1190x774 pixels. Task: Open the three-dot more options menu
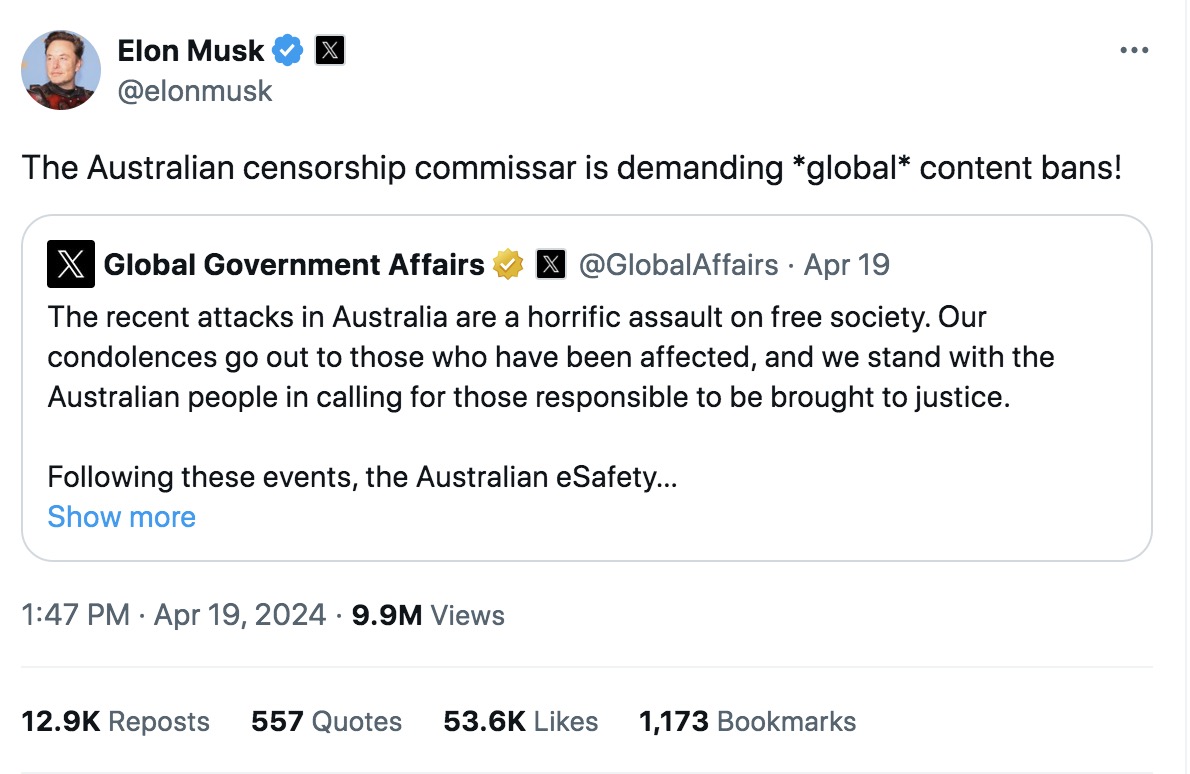click(1133, 50)
